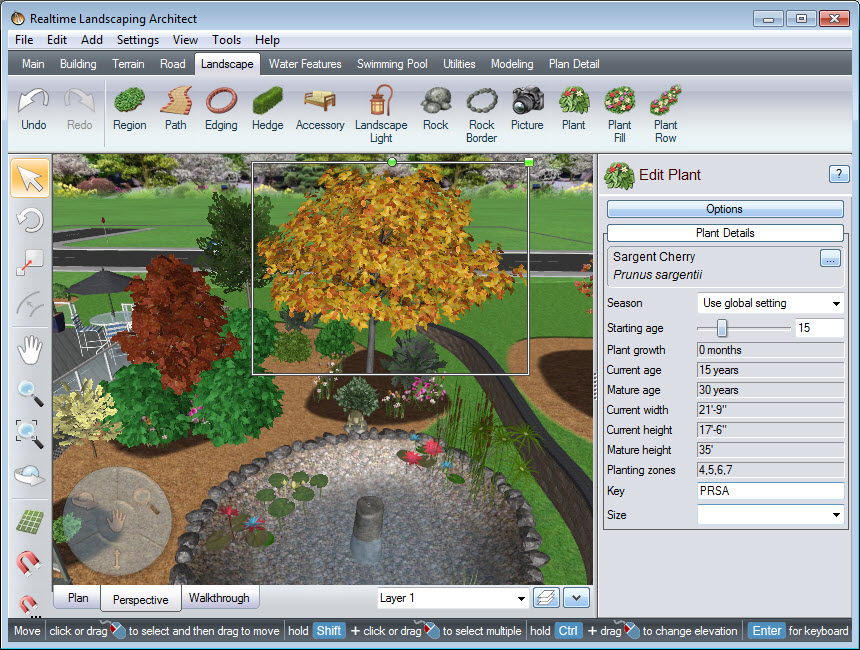Adjust the Starting age slider

click(x=722, y=328)
